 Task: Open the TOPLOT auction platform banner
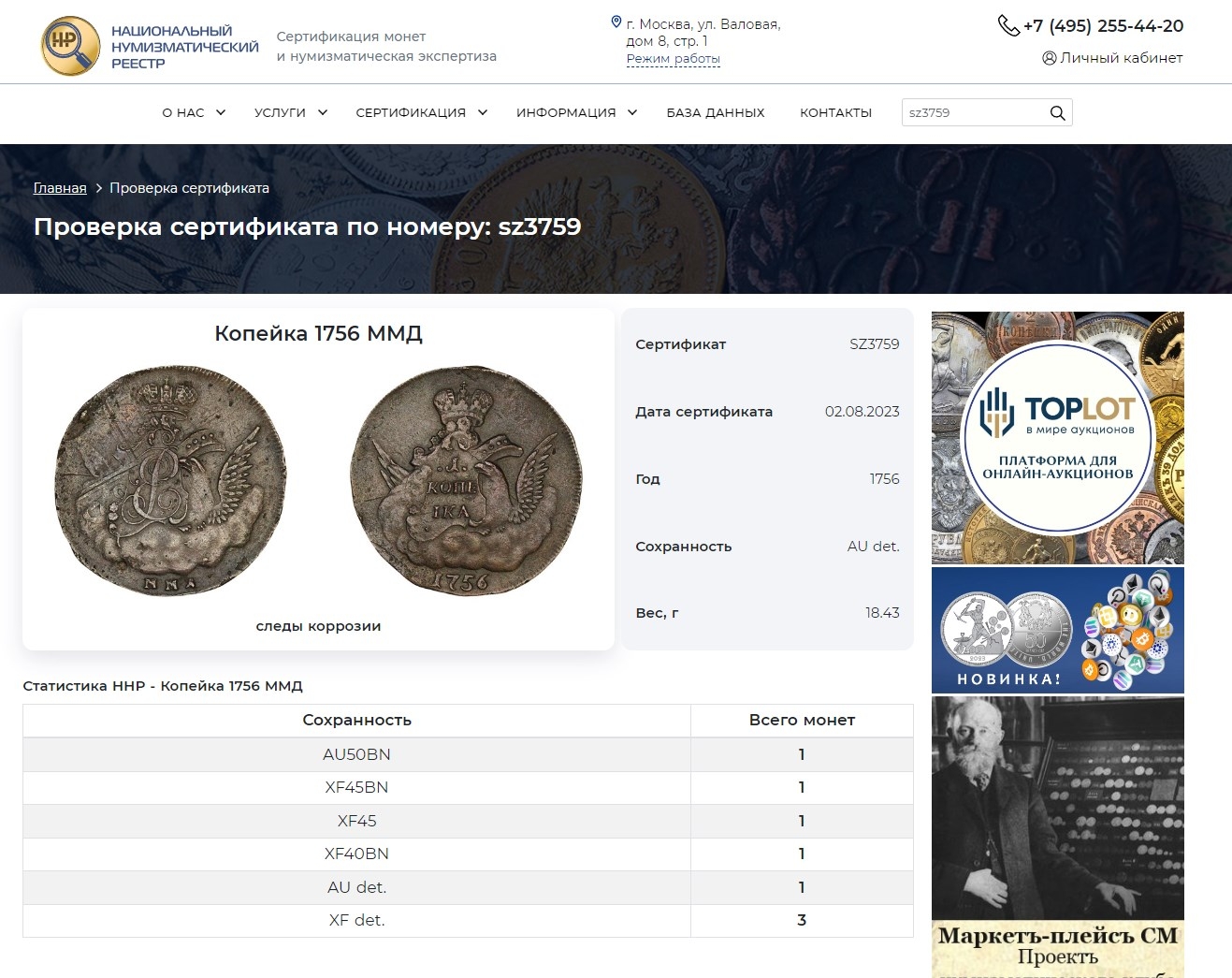tap(1057, 438)
